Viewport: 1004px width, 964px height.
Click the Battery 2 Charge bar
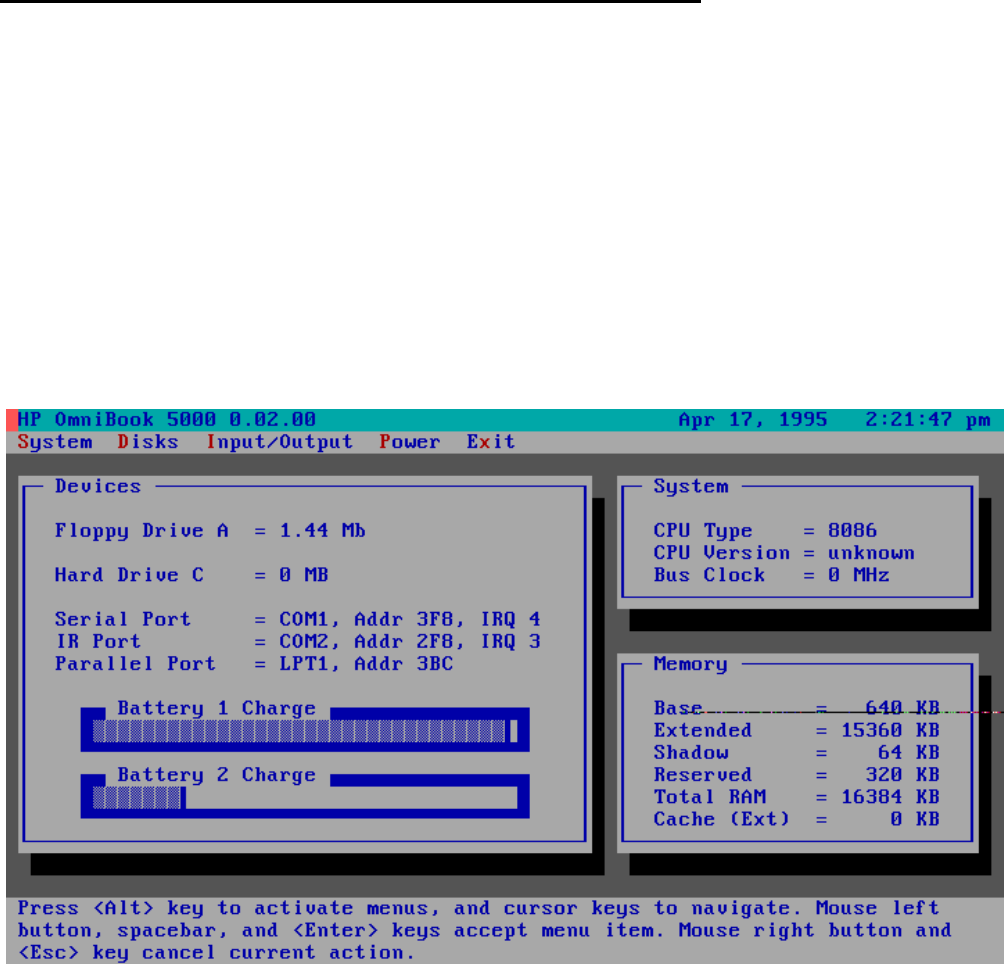305,798
